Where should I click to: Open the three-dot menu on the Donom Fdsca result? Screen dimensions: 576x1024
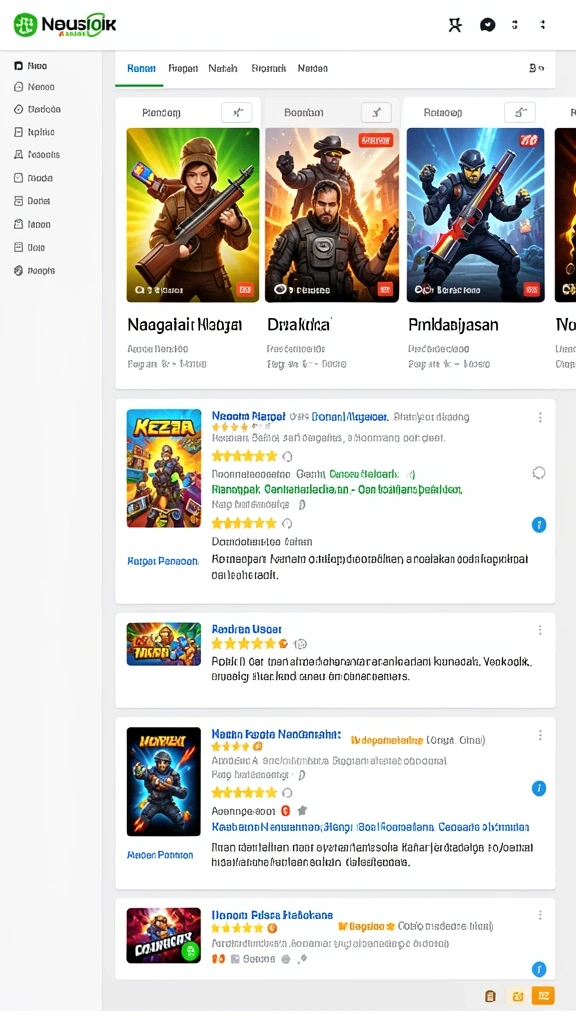pyautogui.click(x=540, y=916)
